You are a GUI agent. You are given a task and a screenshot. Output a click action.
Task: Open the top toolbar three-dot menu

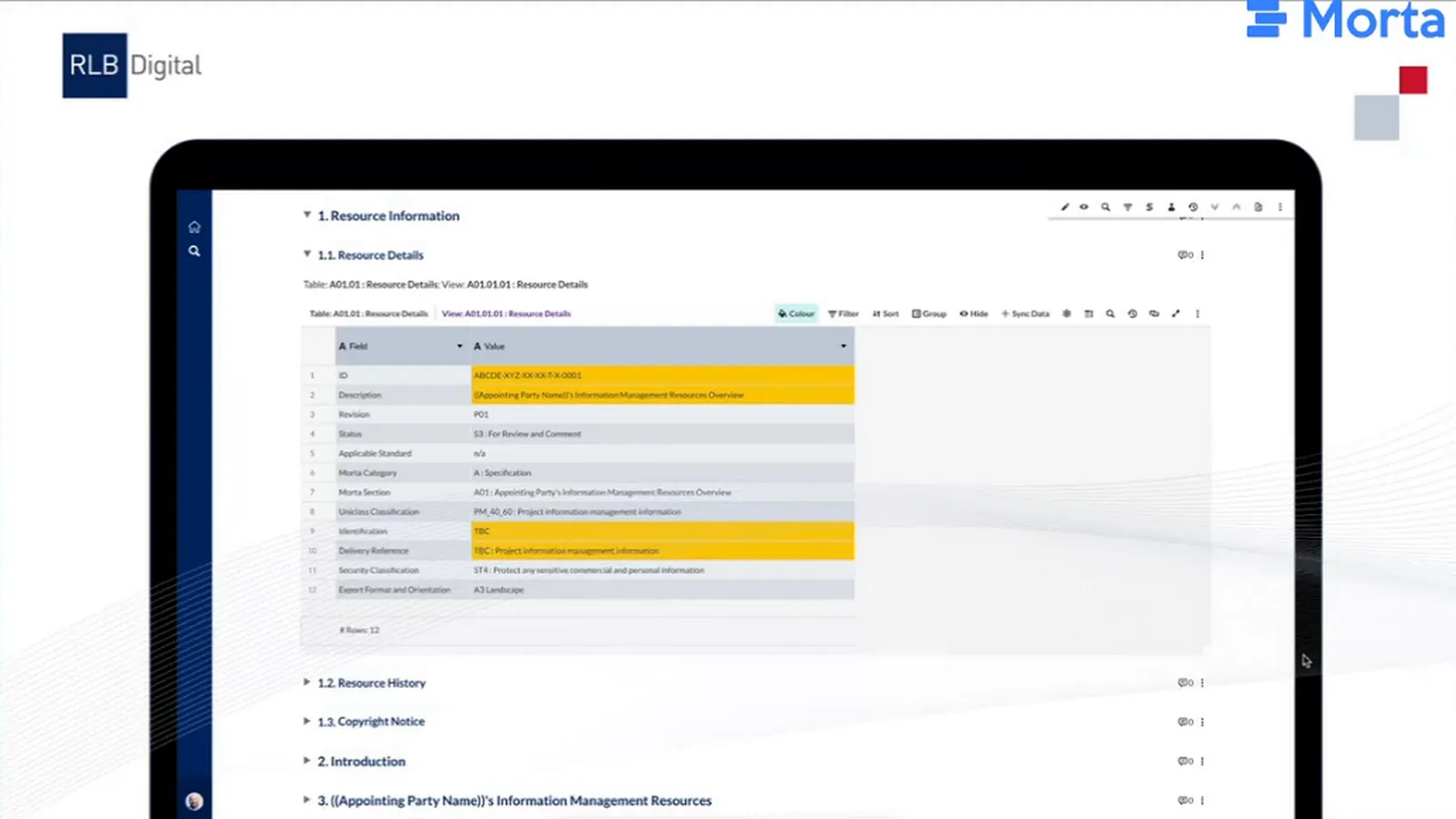point(1280,207)
